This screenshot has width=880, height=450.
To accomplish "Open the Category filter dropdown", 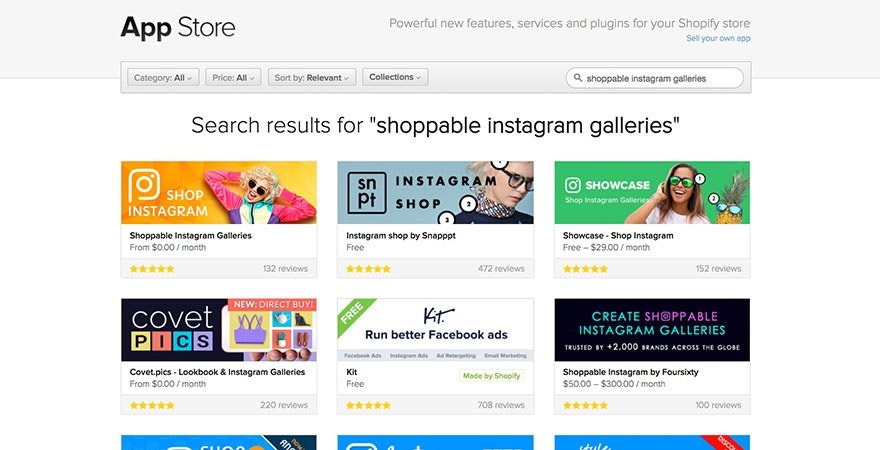I will (x=164, y=77).
